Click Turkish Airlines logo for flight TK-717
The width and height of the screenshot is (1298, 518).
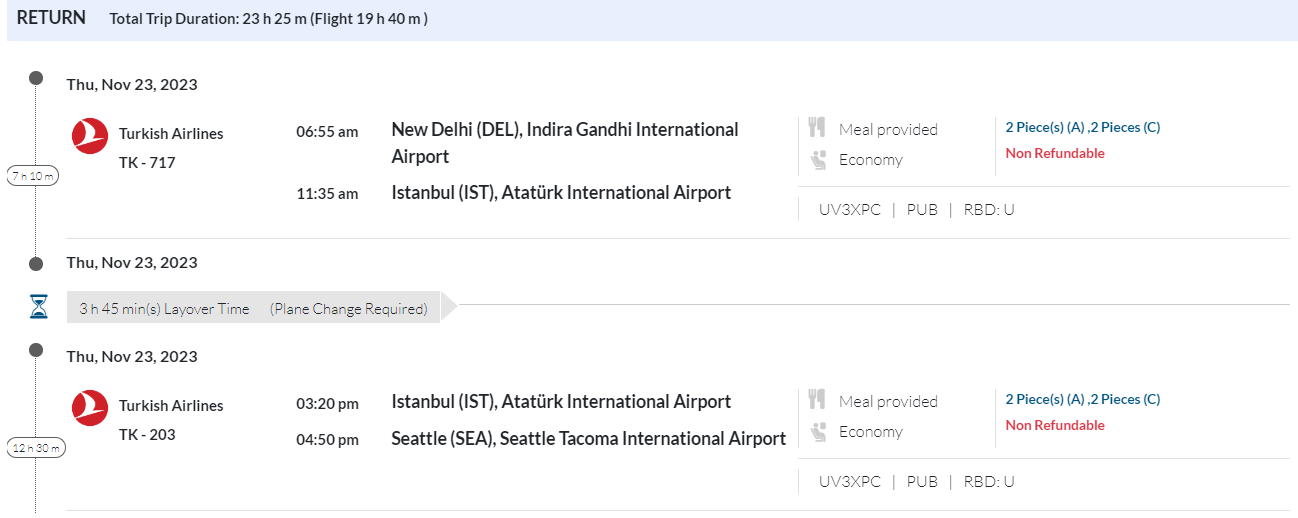(x=90, y=135)
